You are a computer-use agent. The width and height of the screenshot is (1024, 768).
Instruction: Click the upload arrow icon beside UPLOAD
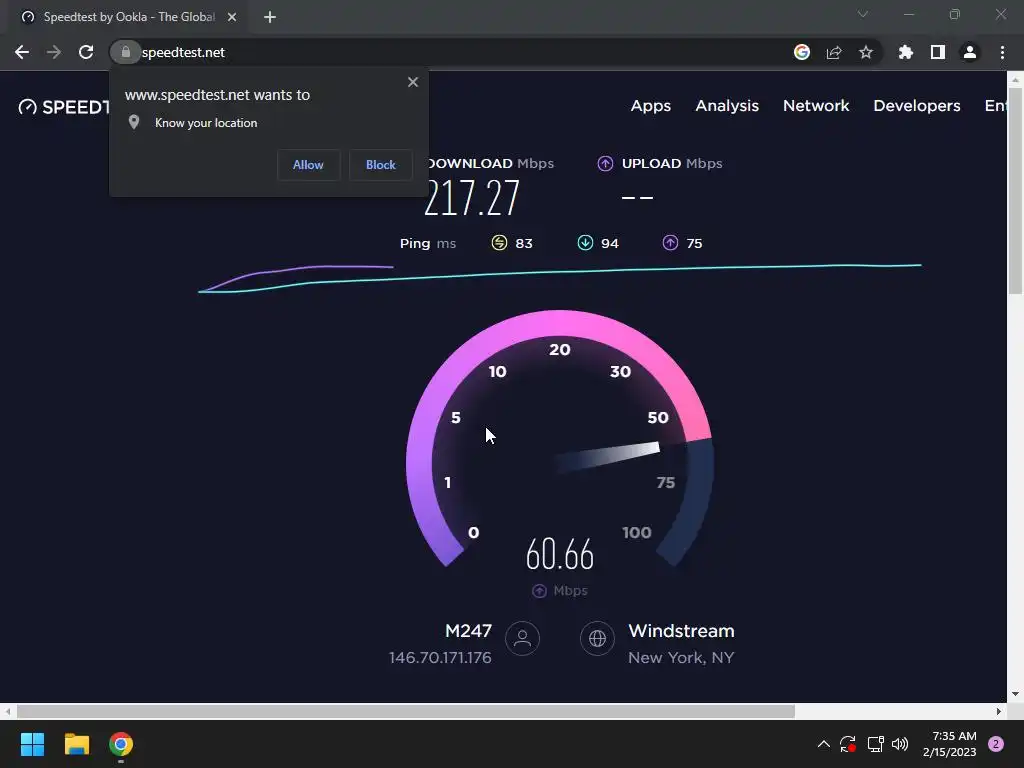pos(605,163)
